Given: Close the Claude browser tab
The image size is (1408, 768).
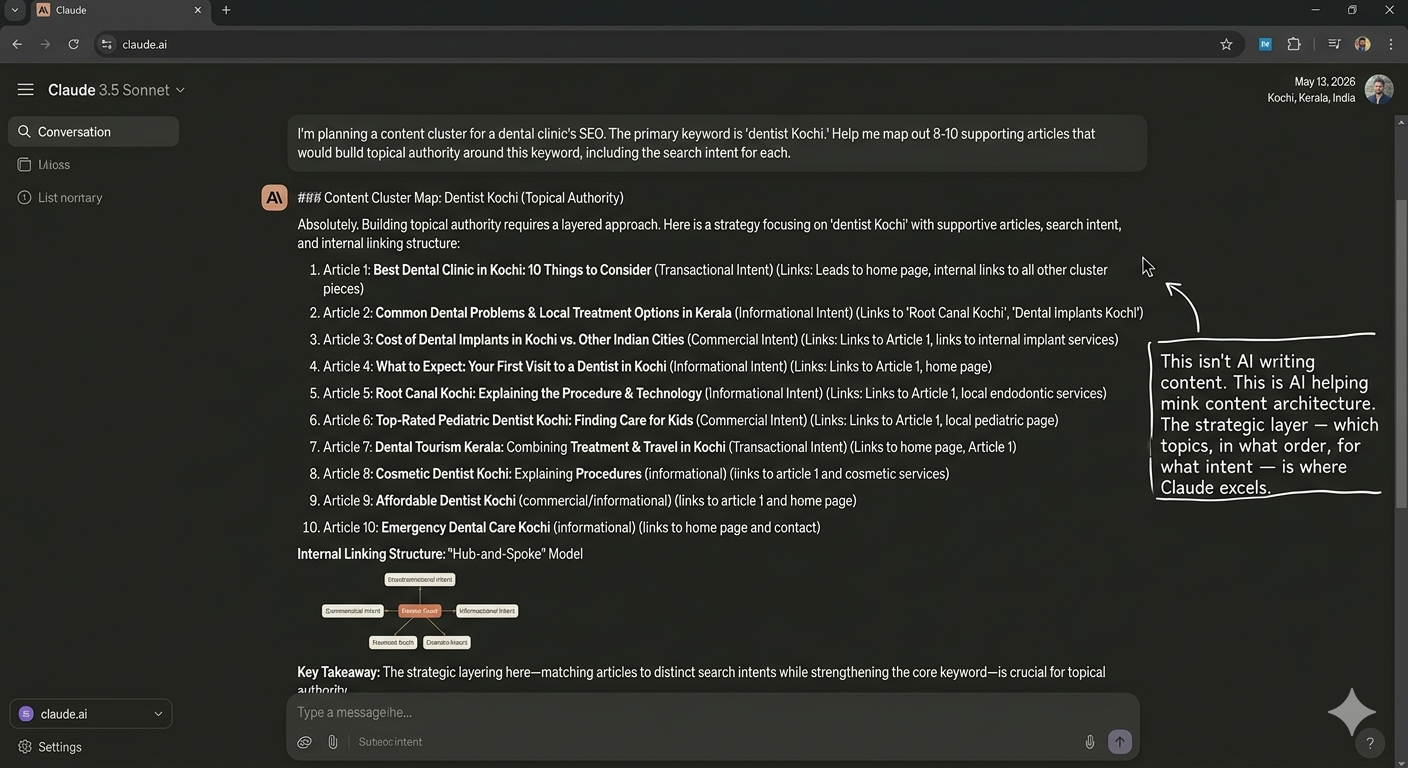Looking at the screenshot, I should point(197,10).
